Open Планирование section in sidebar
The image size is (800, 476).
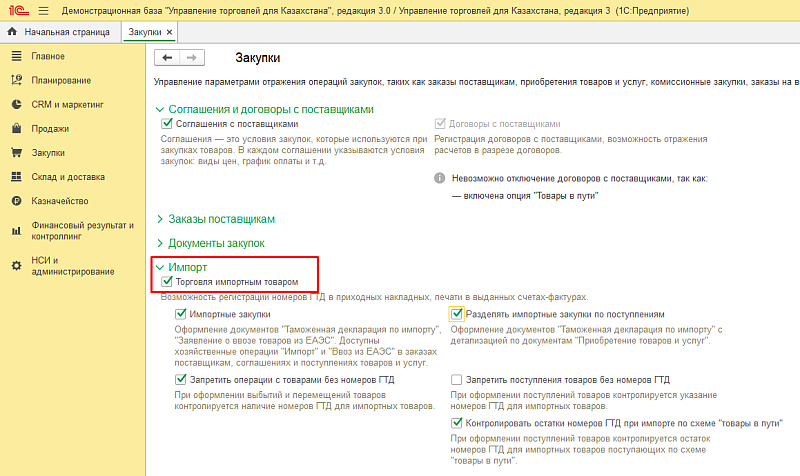(x=61, y=80)
